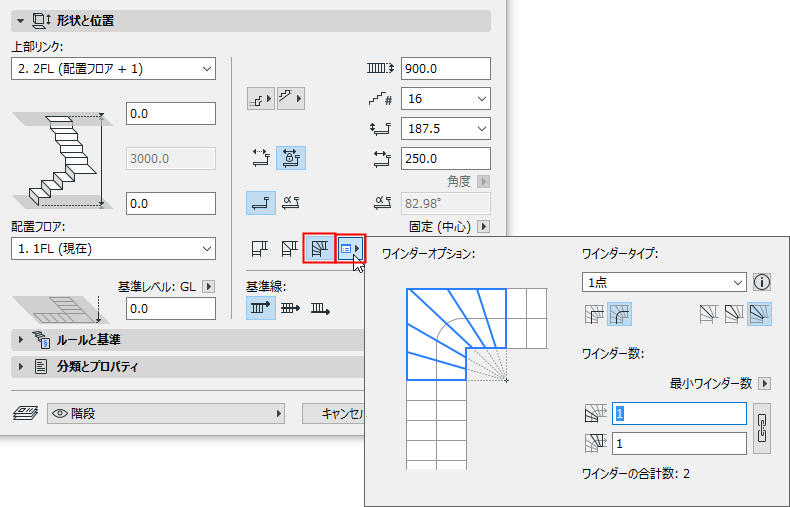Select the lock-symbol tread option icon
This screenshot has height=507, width=790.
[x=291, y=158]
